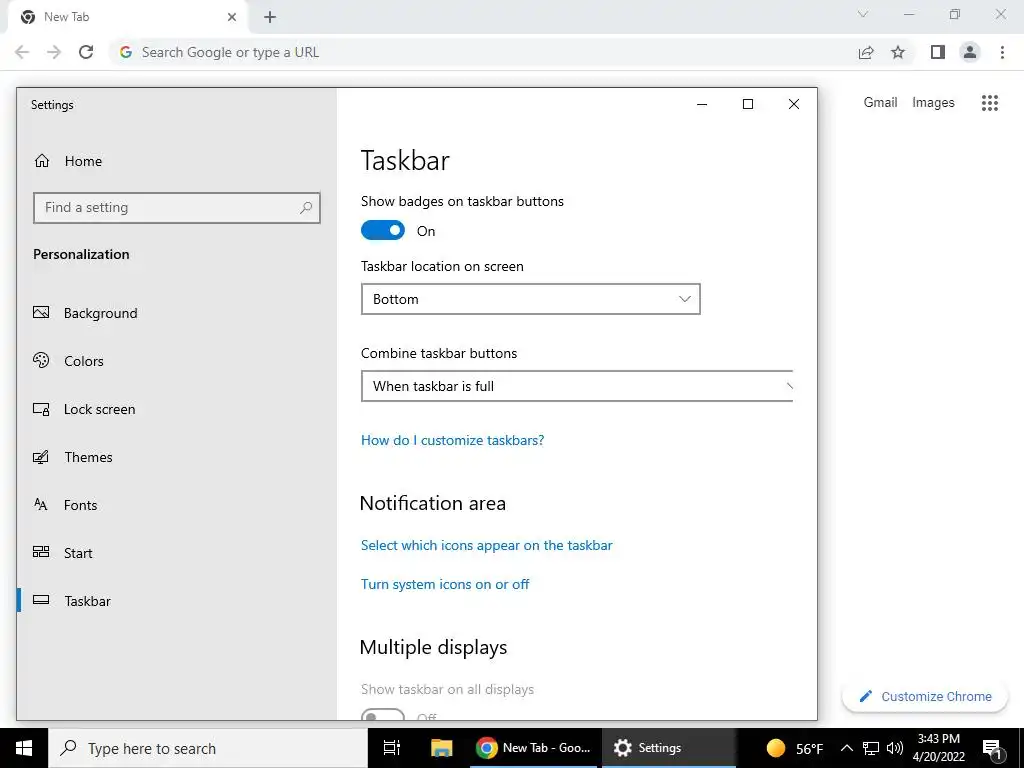This screenshot has height=768, width=1024.
Task: Open Images link on New Tab page
Action: coord(933,103)
